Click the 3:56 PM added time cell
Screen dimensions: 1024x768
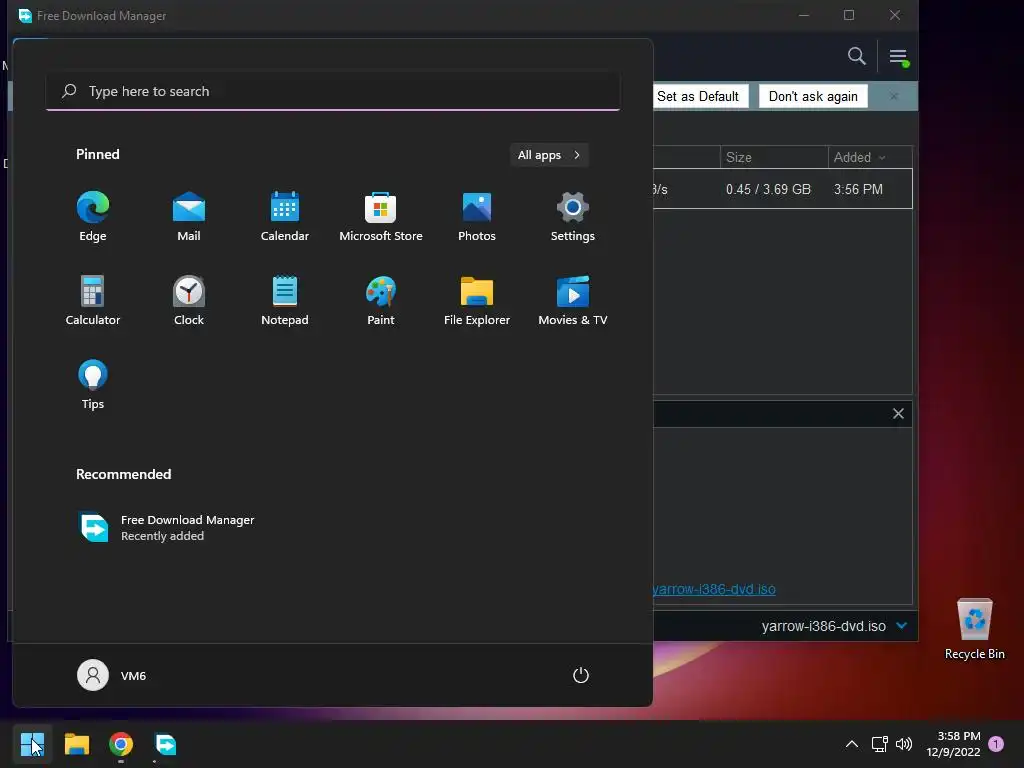[858, 189]
